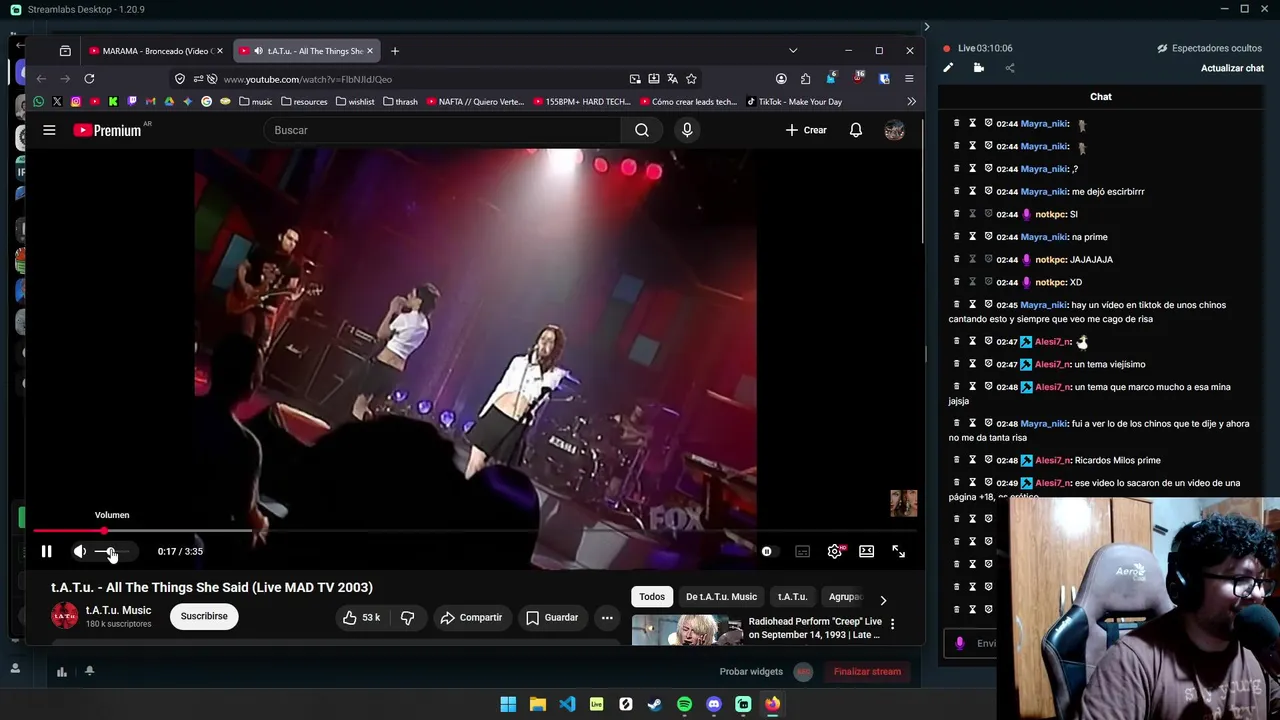Viewport: 1280px width, 720px height.
Task: Reload the page in Firefox
Action: [89, 79]
